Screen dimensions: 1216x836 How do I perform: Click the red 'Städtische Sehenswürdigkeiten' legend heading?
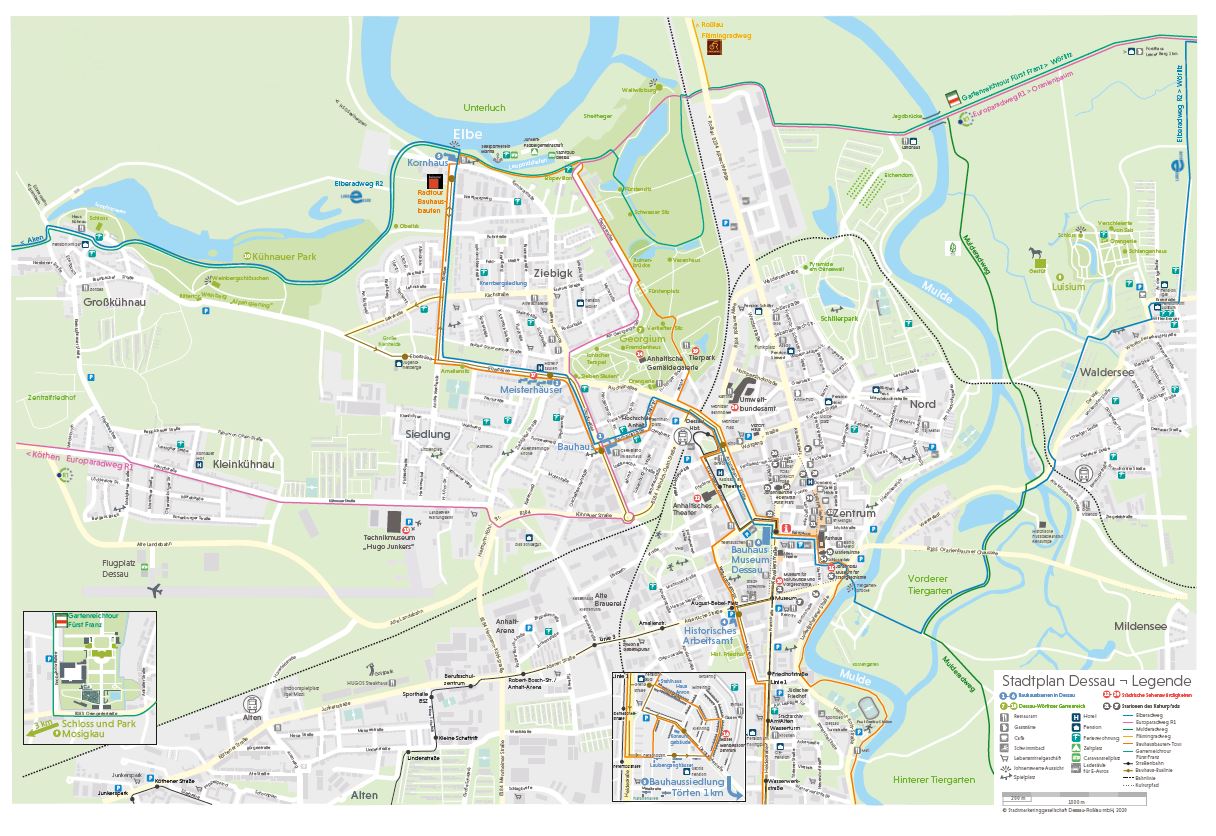1157,695
